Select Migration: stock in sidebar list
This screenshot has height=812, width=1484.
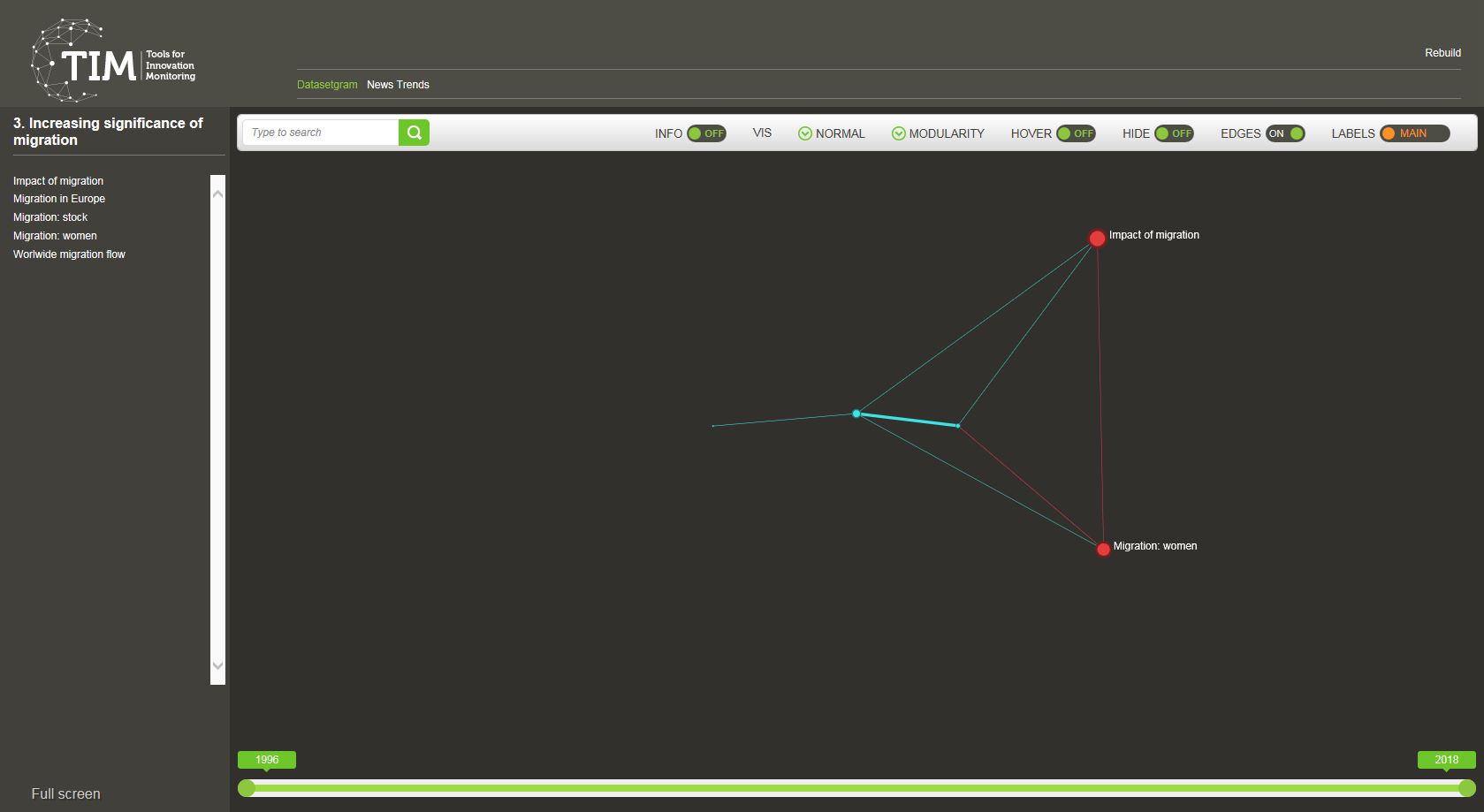[50, 217]
